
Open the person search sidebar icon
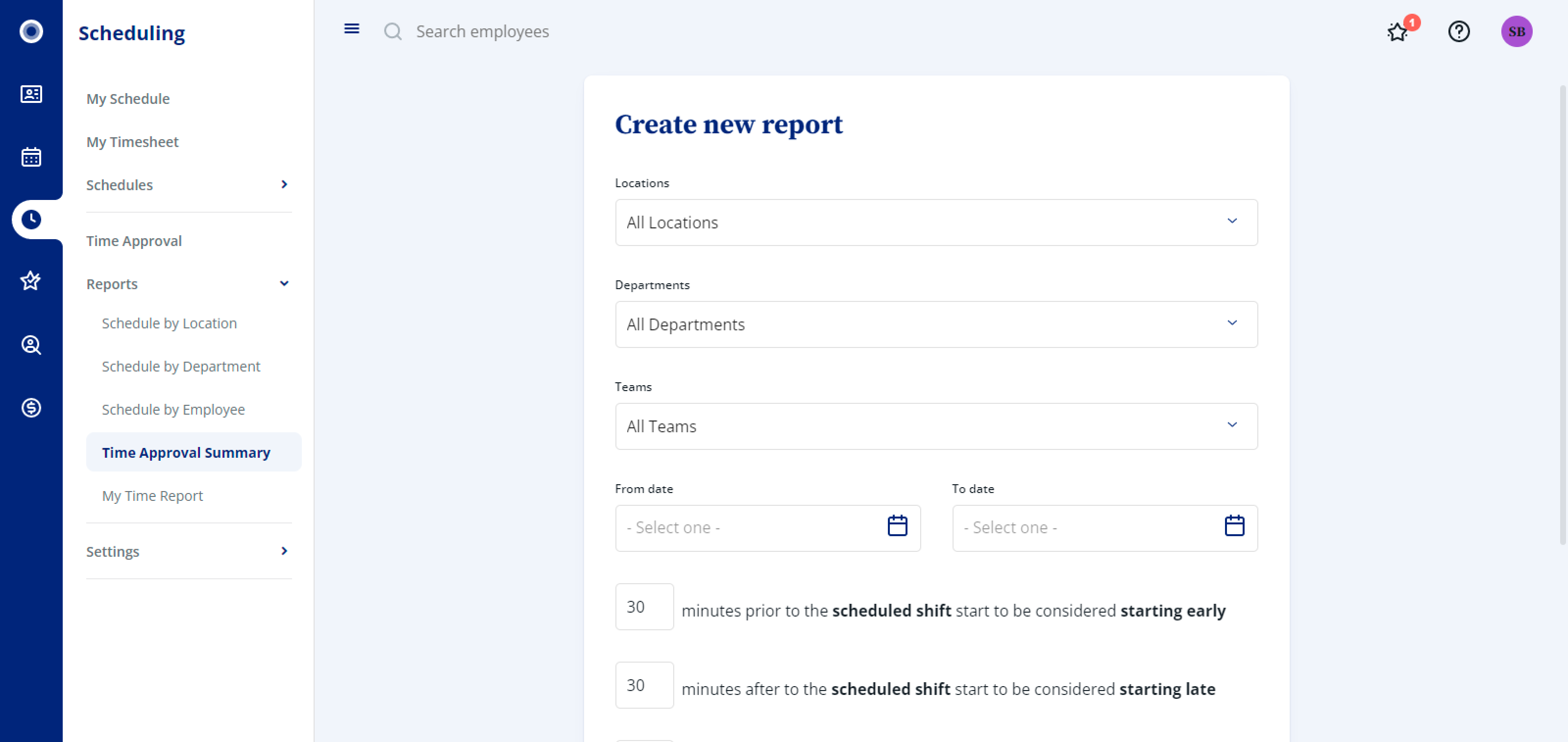click(31, 345)
